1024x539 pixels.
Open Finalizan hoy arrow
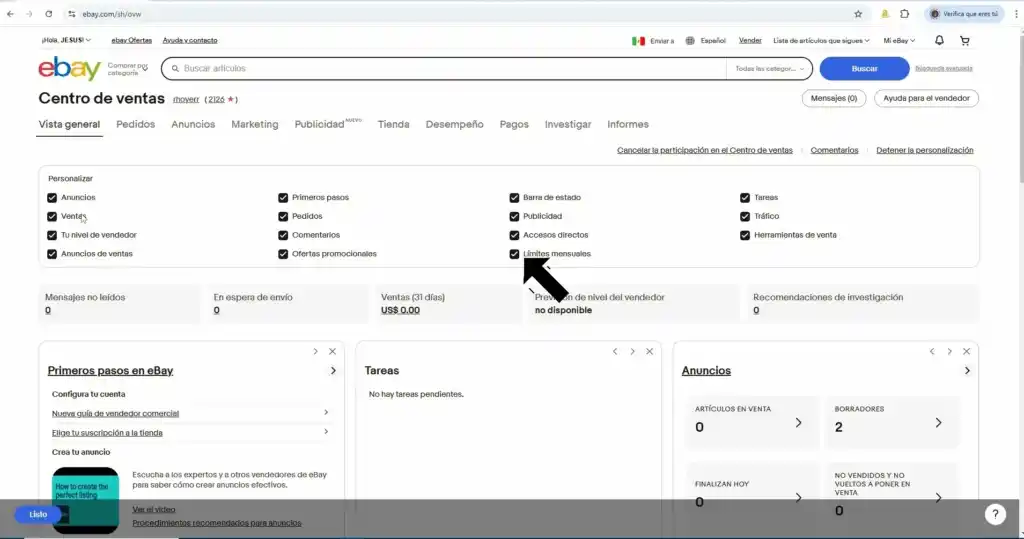798,498
